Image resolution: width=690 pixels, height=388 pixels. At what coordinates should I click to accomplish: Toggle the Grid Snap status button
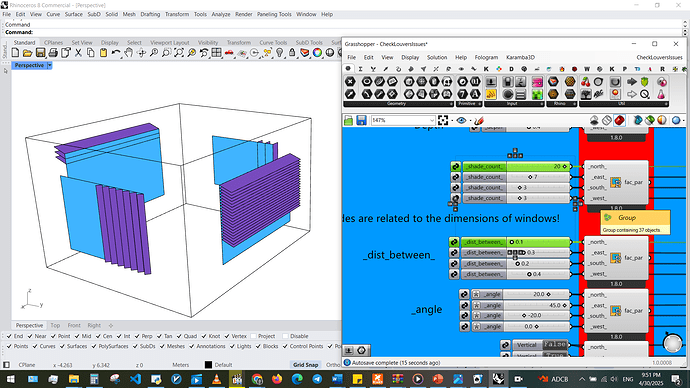(x=305, y=365)
